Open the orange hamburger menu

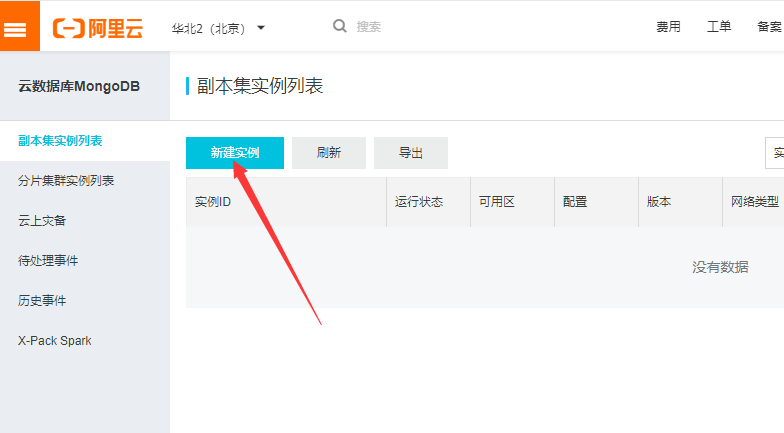19,27
